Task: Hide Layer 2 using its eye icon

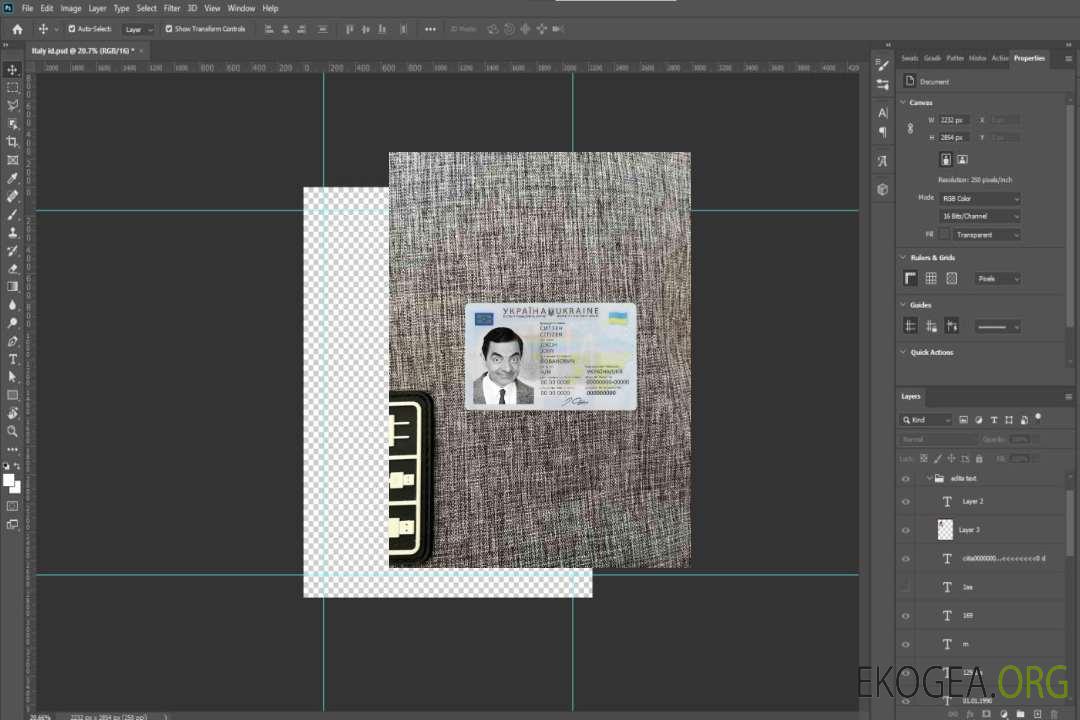Action: 906,501
